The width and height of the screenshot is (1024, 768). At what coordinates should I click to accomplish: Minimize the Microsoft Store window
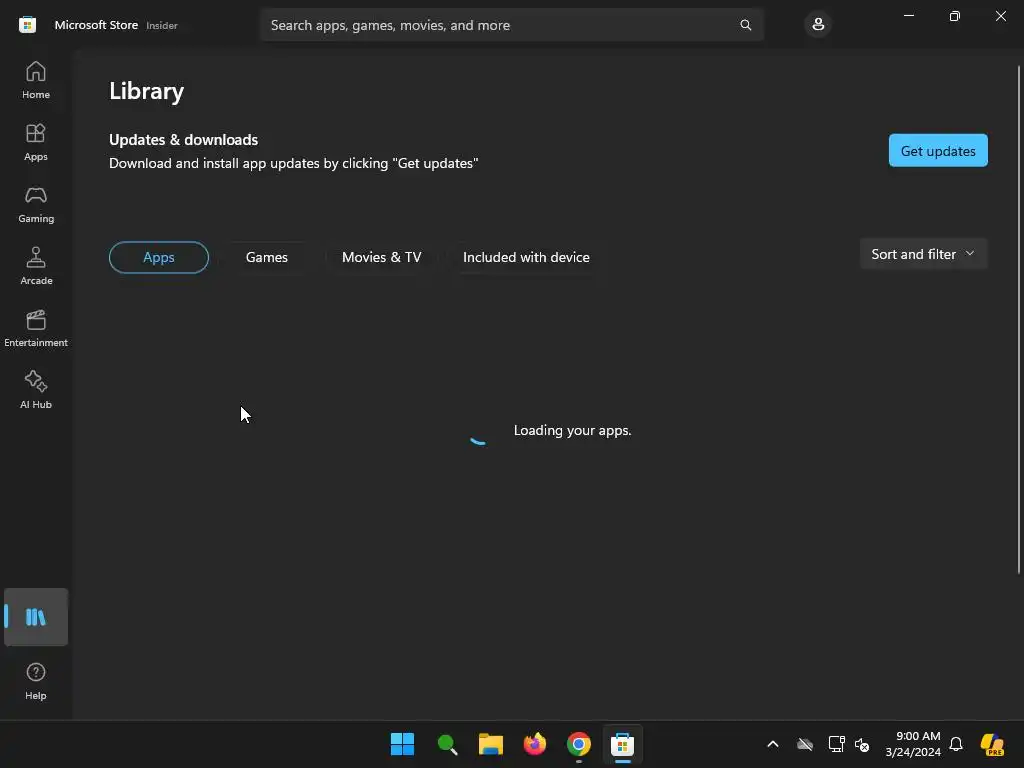click(908, 16)
